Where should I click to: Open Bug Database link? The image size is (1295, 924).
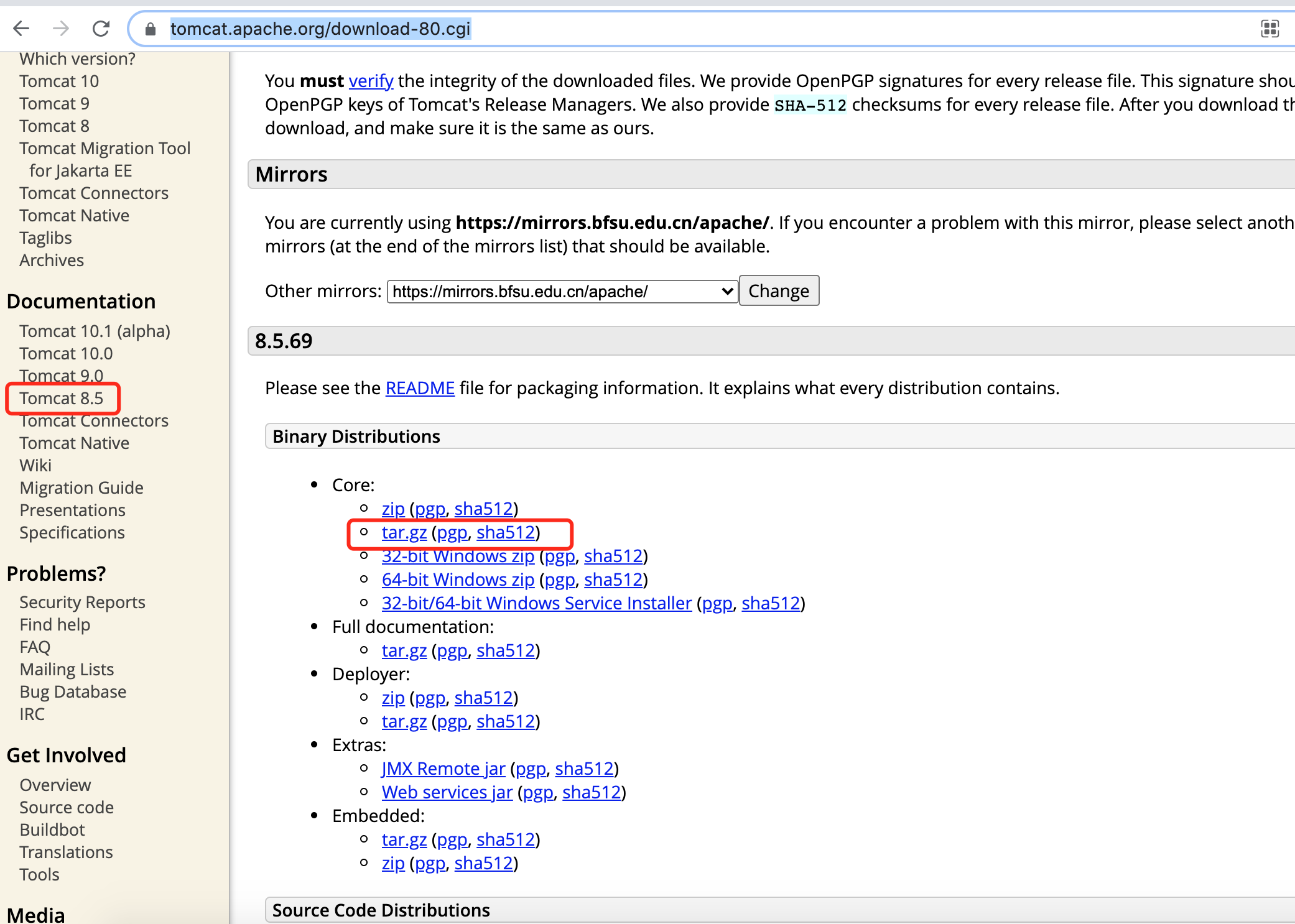click(73, 691)
